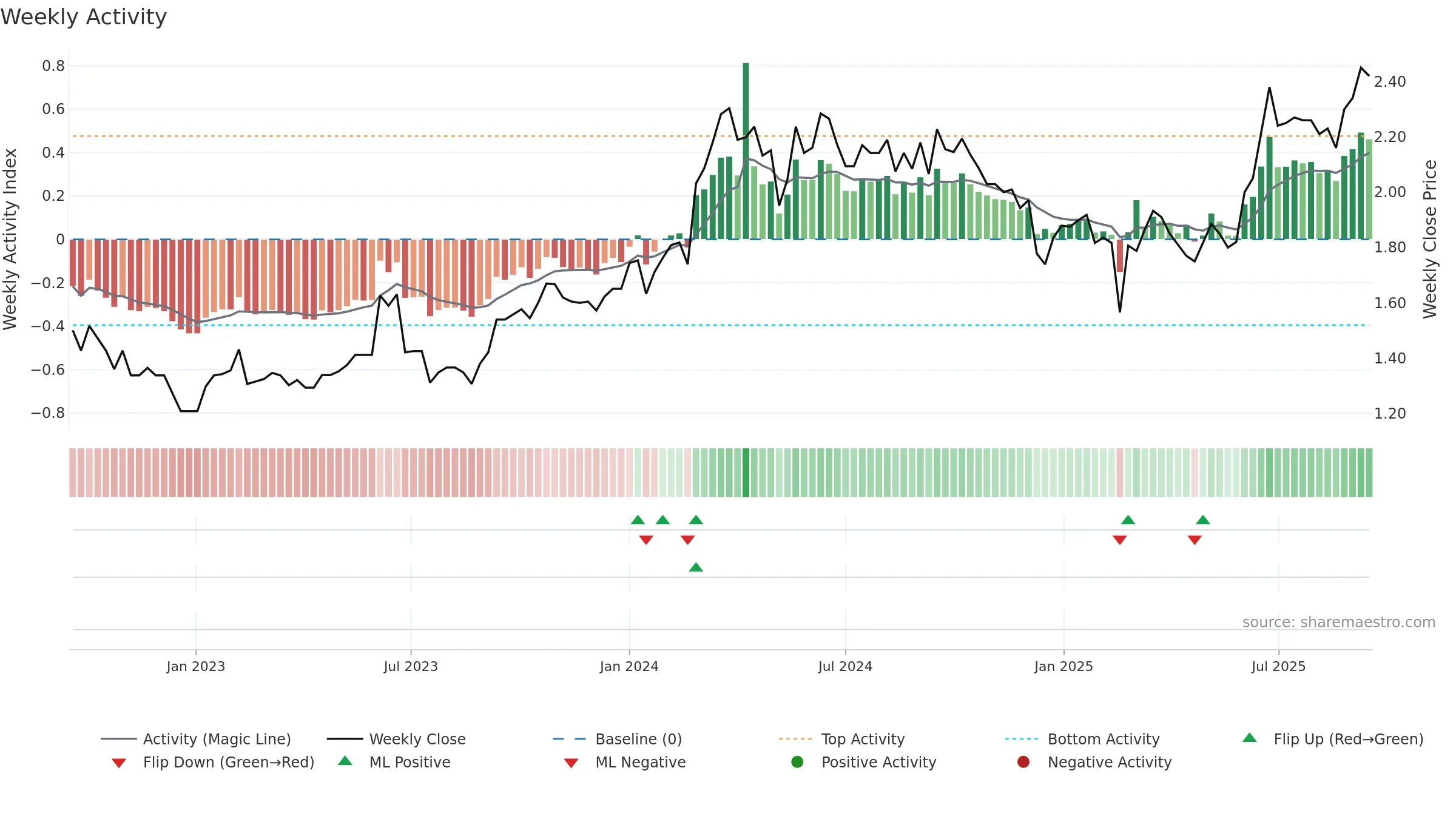The width and height of the screenshot is (1456, 819).
Task: Click the 'Jul 2023' axis label
Action: click(x=411, y=666)
